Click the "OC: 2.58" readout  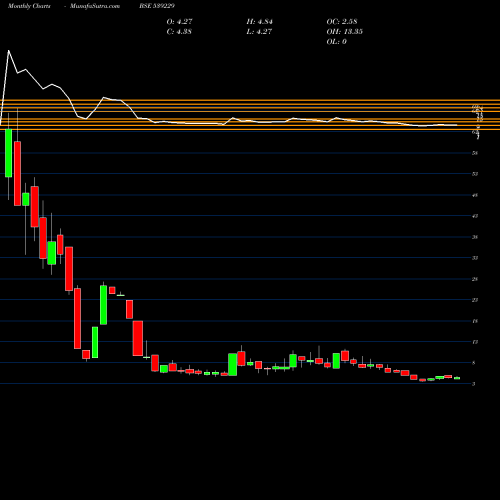coord(342,21)
